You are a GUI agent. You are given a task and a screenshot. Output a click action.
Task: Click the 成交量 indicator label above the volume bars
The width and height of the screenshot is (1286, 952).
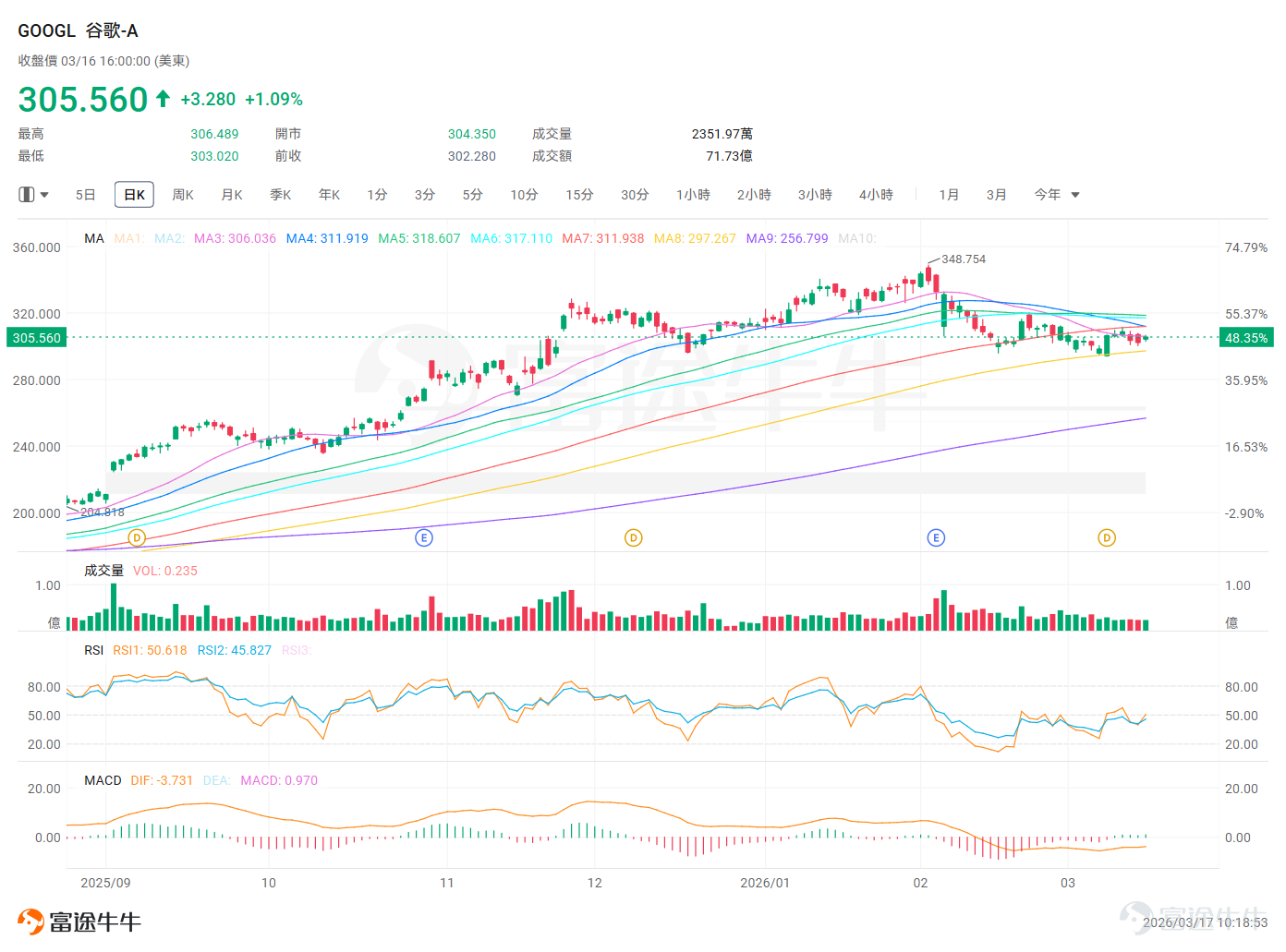tap(104, 571)
